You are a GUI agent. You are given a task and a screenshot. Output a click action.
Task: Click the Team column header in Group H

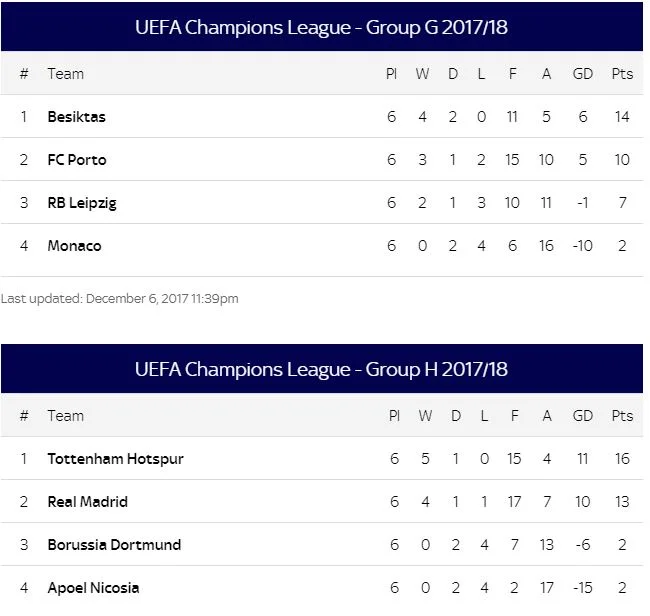click(66, 416)
